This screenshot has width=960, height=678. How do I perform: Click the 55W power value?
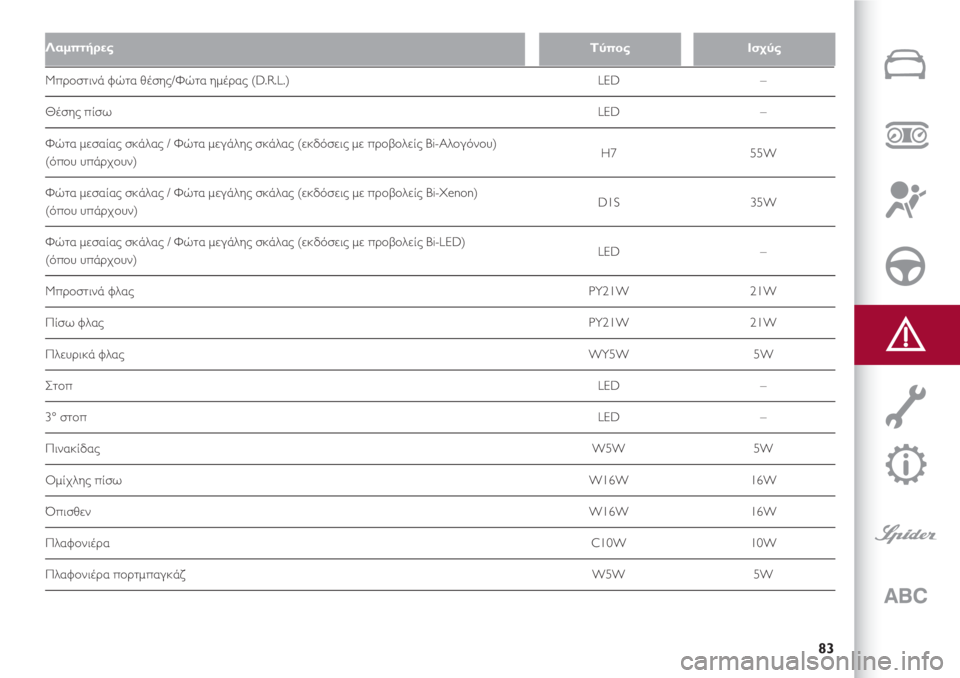[x=763, y=153]
